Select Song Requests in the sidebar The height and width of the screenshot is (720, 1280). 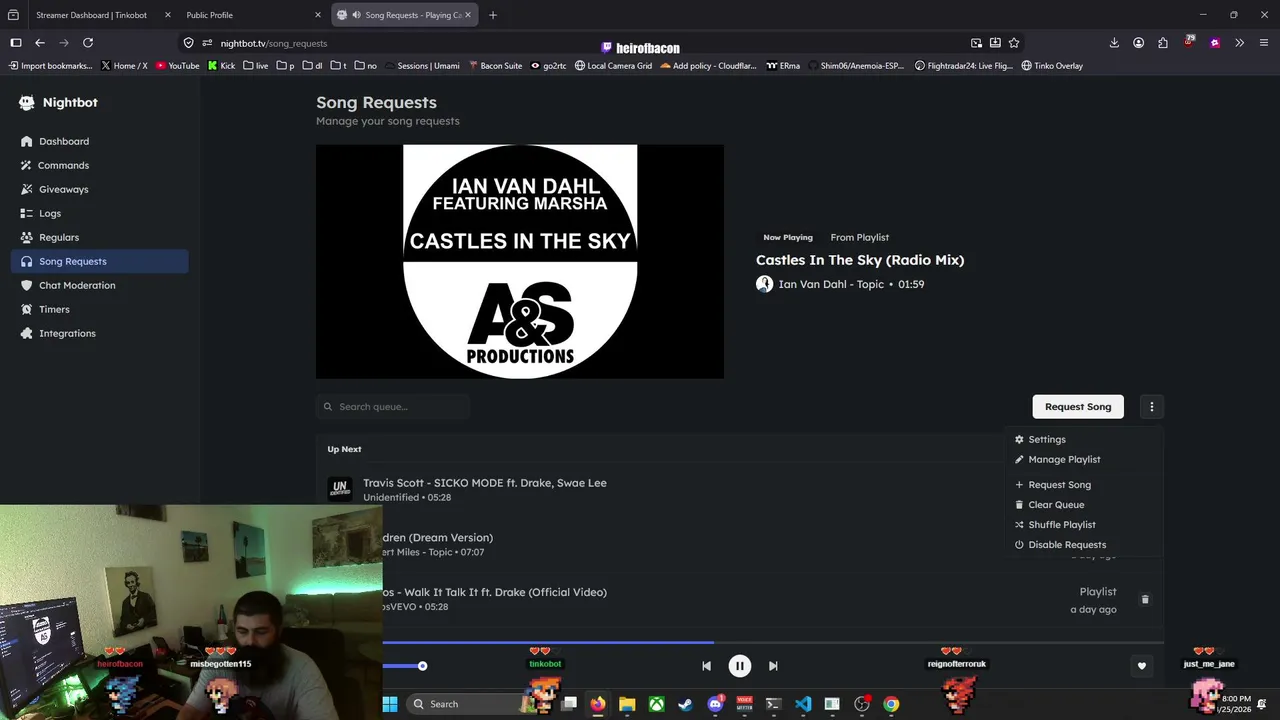click(100, 261)
